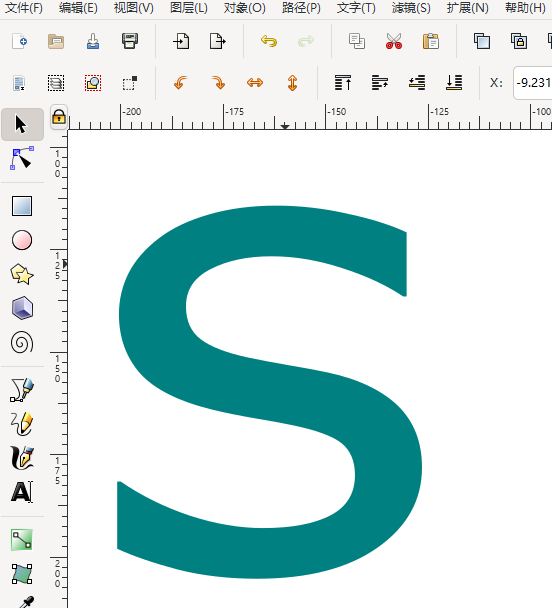This screenshot has width=552, height=608.
Task: Click the import file icon
Action: [x=181, y=41]
